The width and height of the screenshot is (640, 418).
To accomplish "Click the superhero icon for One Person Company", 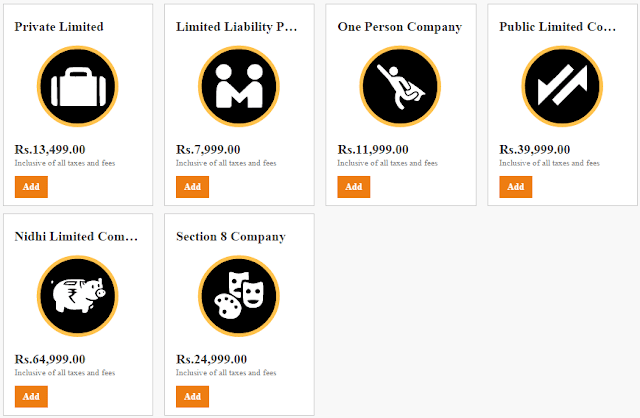I will (x=400, y=87).
